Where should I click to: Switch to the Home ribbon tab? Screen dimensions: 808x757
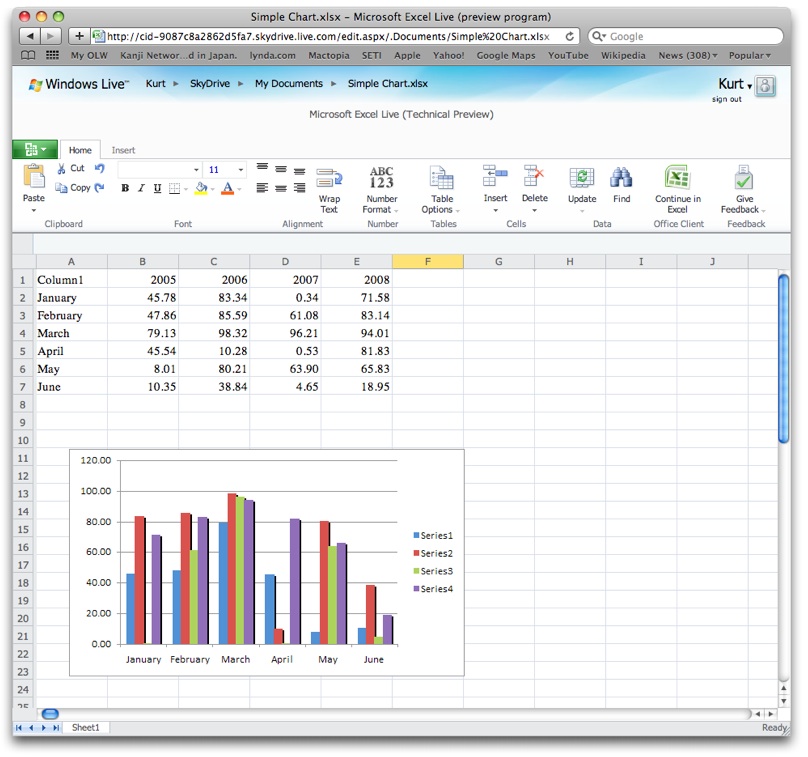pos(80,150)
